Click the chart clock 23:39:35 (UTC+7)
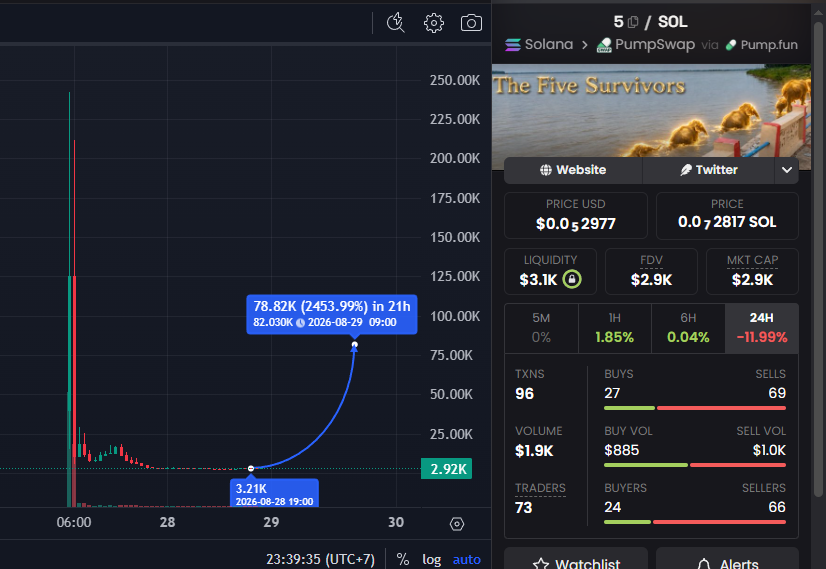The image size is (826, 569). 320,559
